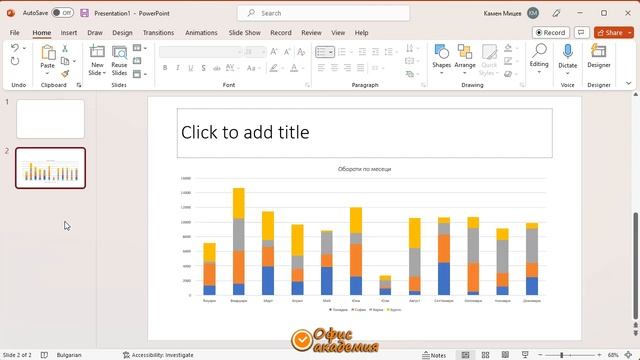
Task: Select slide 1 thumbnail
Action: tap(51, 119)
